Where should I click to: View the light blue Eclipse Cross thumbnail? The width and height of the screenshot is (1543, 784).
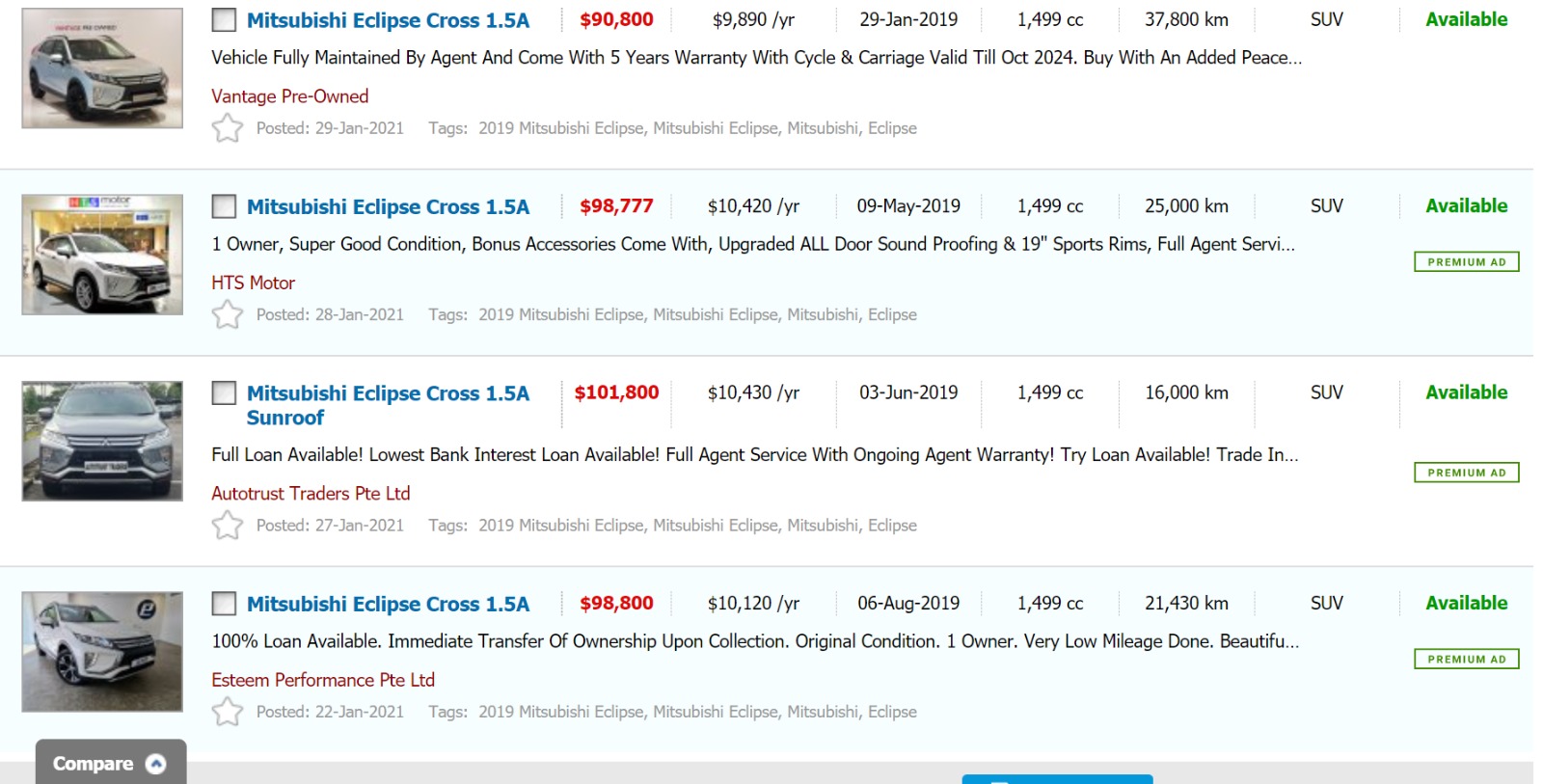click(102, 68)
